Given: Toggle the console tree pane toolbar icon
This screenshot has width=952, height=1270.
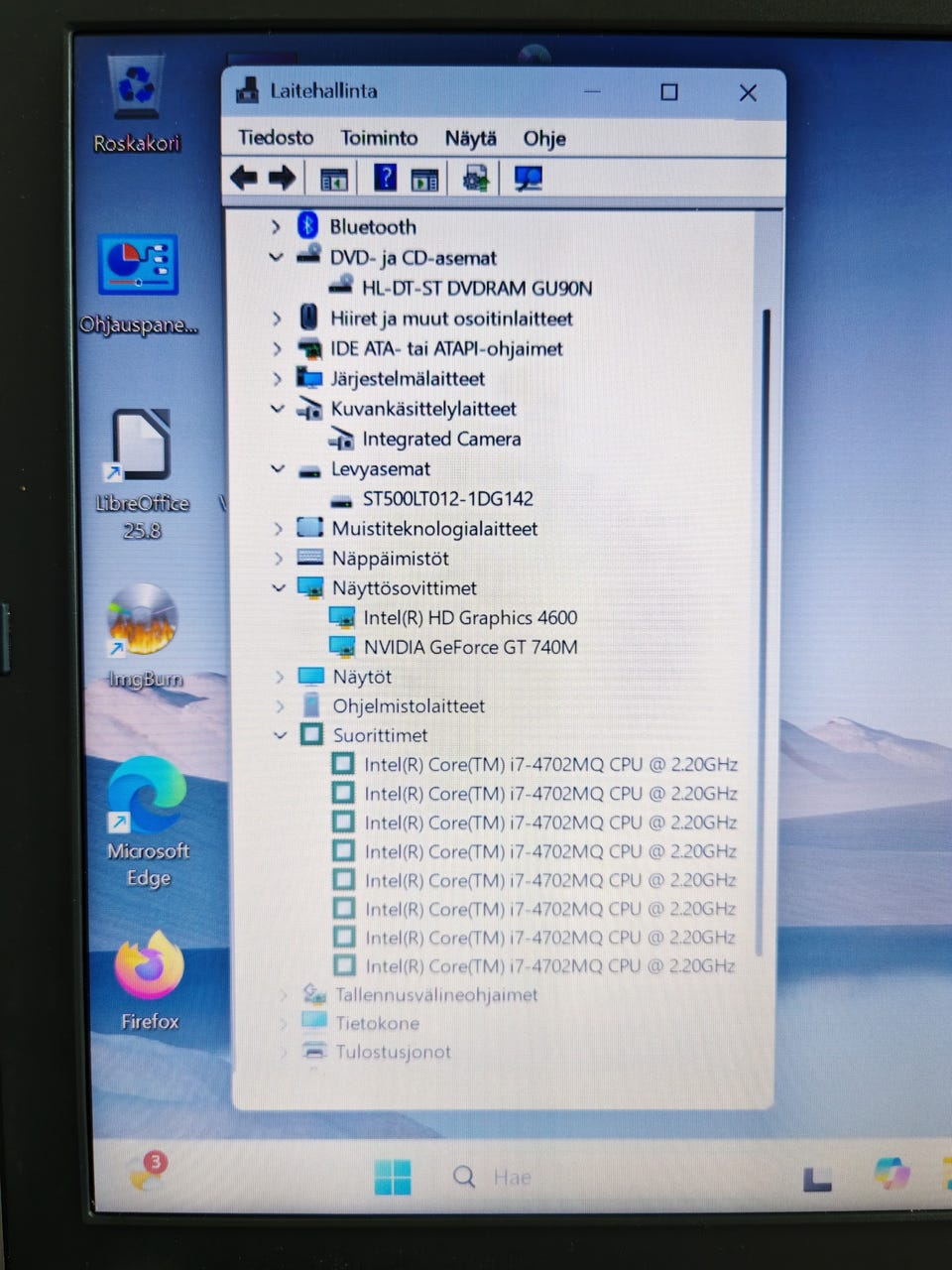Looking at the screenshot, I should (334, 180).
